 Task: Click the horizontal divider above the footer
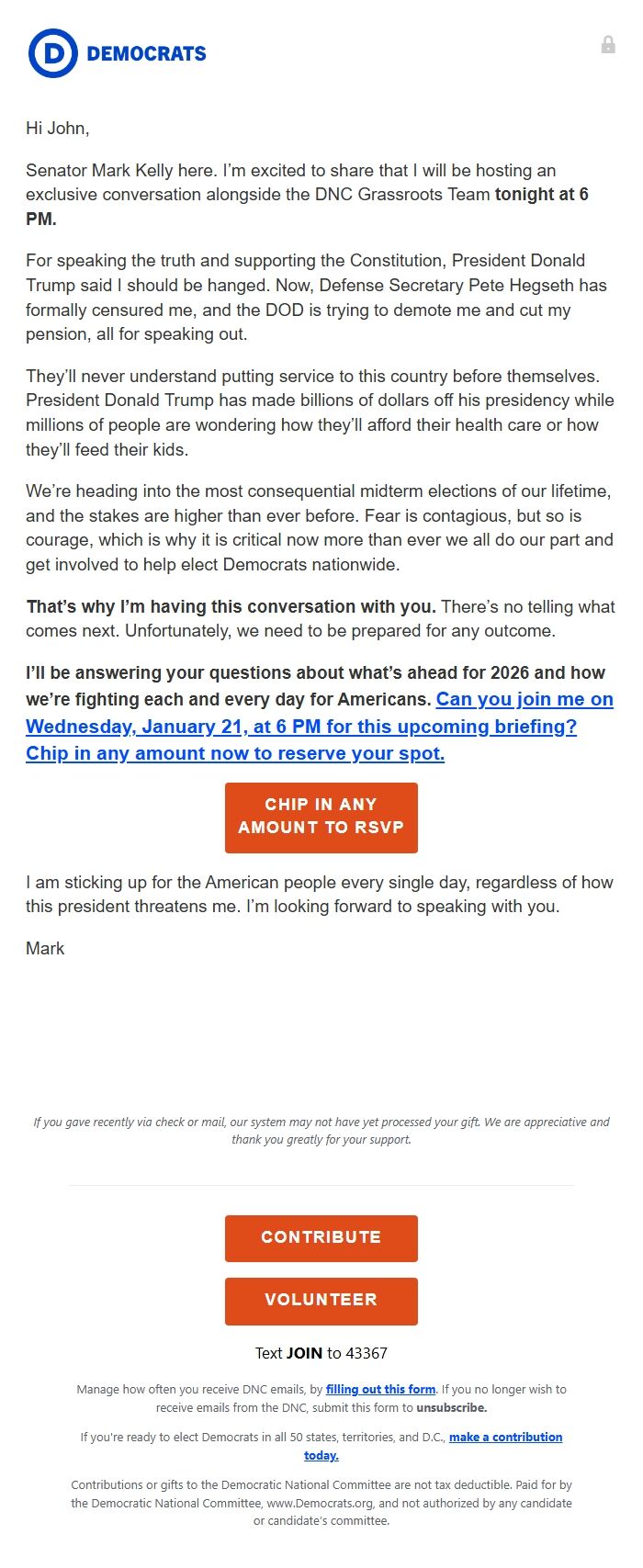pos(321,1186)
